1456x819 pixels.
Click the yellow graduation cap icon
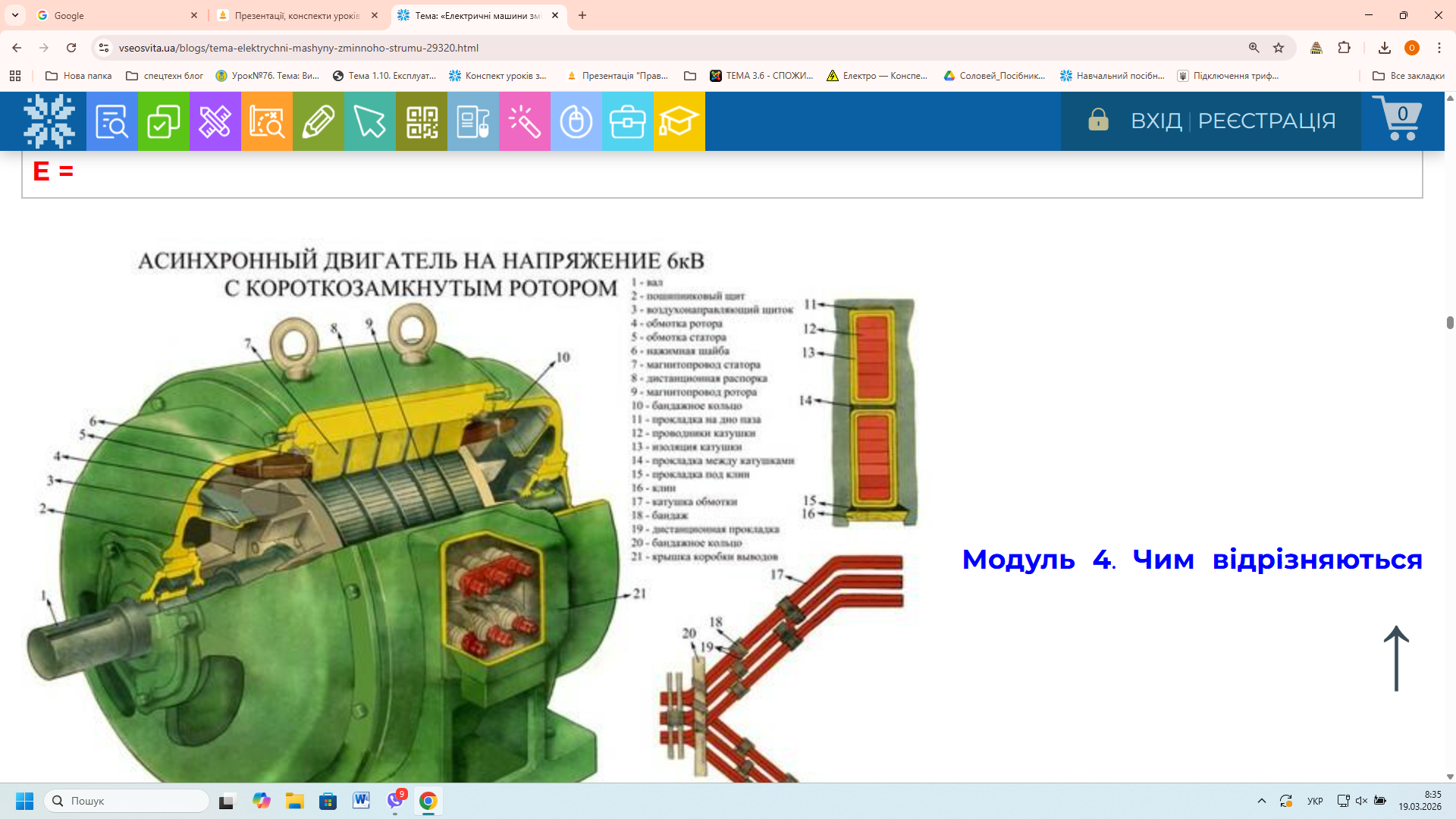pos(679,121)
